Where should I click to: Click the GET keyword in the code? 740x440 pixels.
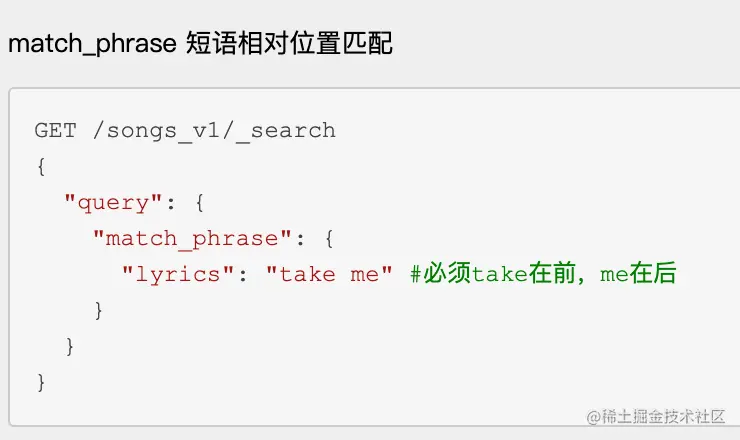(x=55, y=130)
